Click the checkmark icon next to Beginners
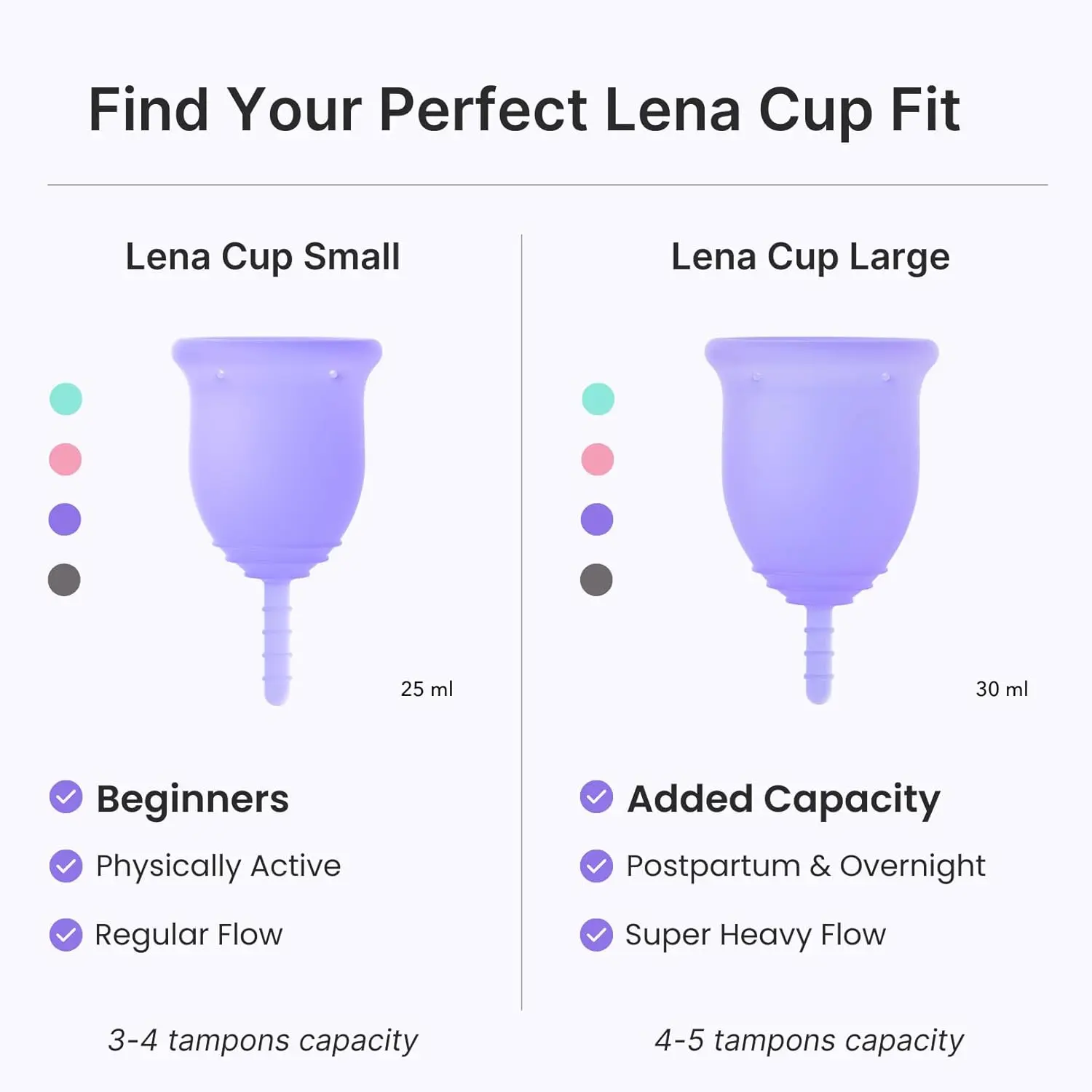Image resolution: width=1092 pixels, height=1092 pixels. tap(66, 797)
